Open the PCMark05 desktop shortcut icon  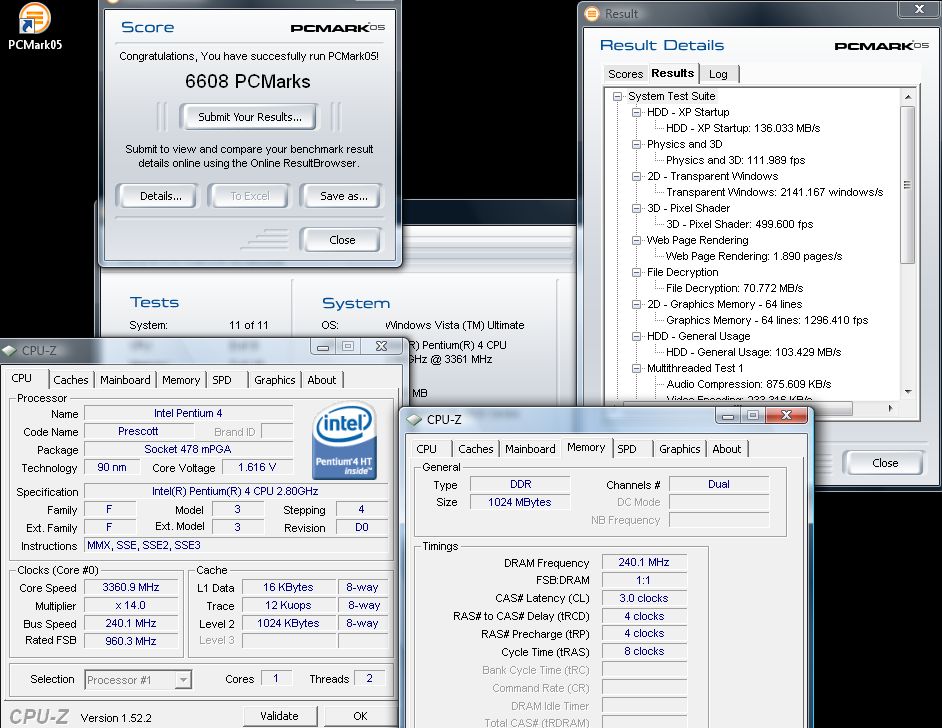click(x=34, y=26)
